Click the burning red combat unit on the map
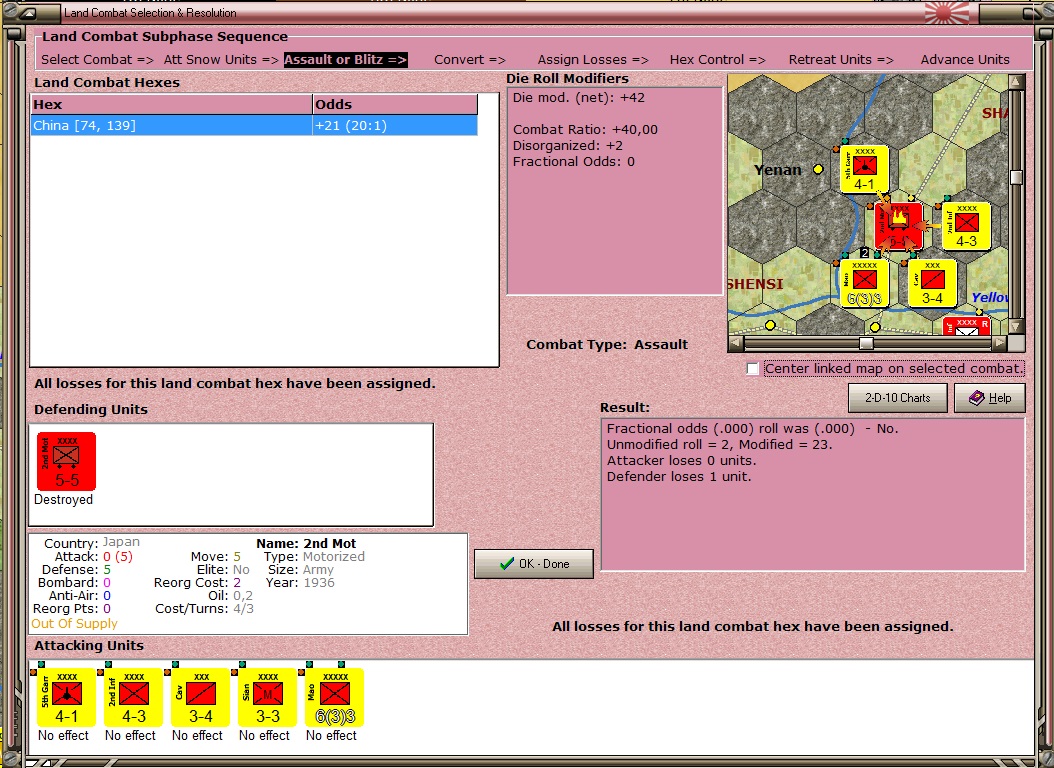Viewport: 1054px width, 768px height. pyautogui.click(x=899, y=226)
